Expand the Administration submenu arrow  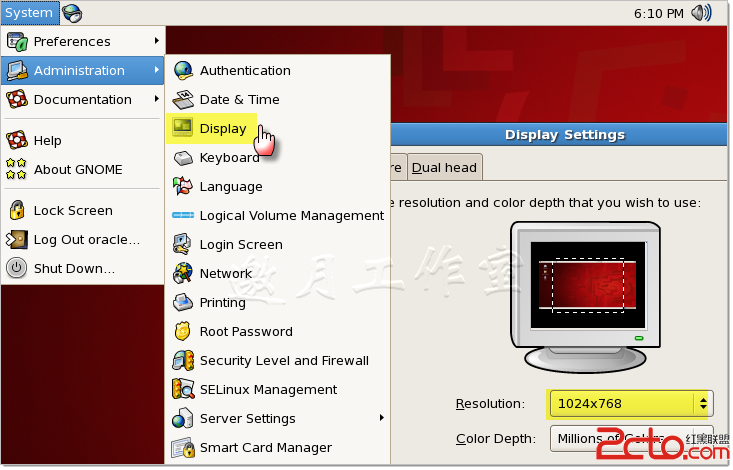pos(157,70)
